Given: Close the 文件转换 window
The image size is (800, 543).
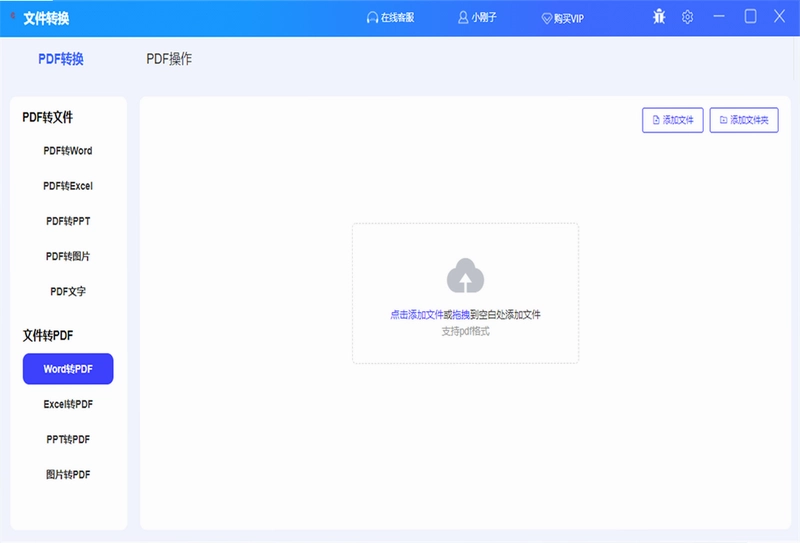Looking at the screenshot, I should [x=779, y=16].
